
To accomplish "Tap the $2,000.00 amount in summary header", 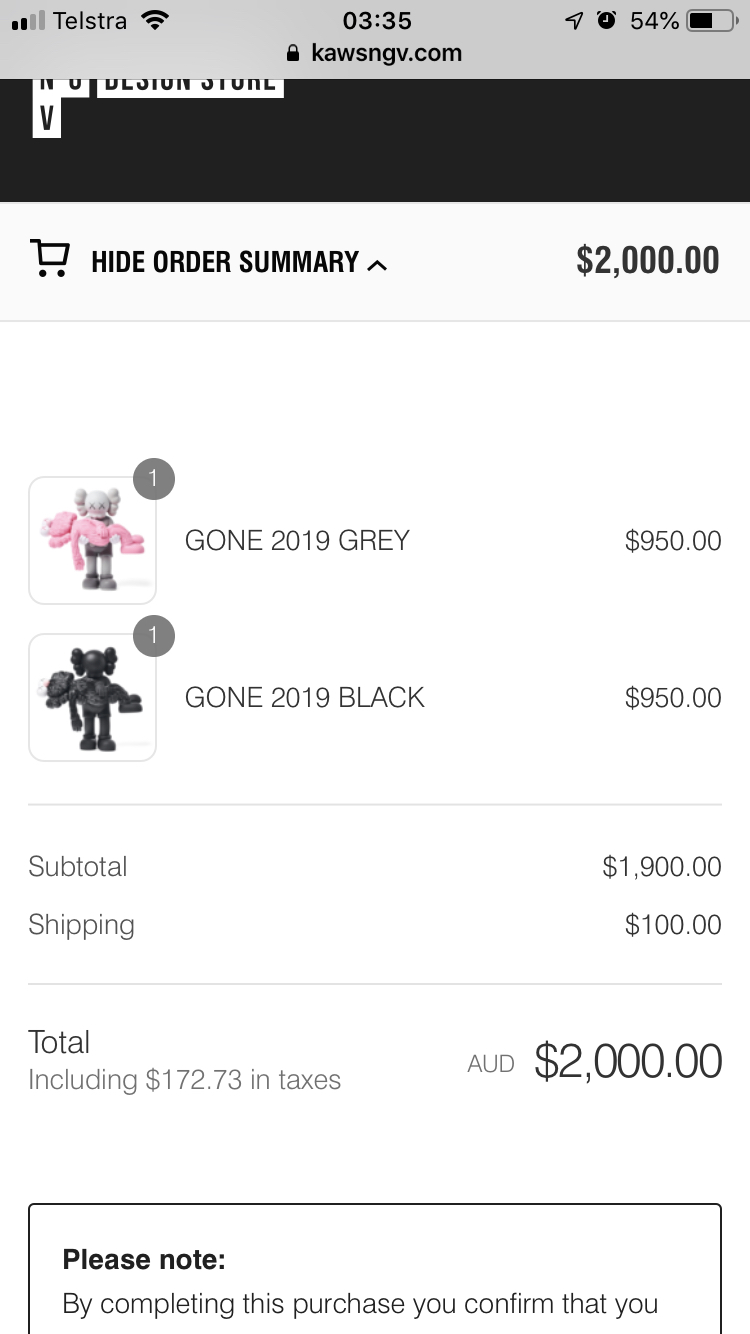I will [647, 260].
